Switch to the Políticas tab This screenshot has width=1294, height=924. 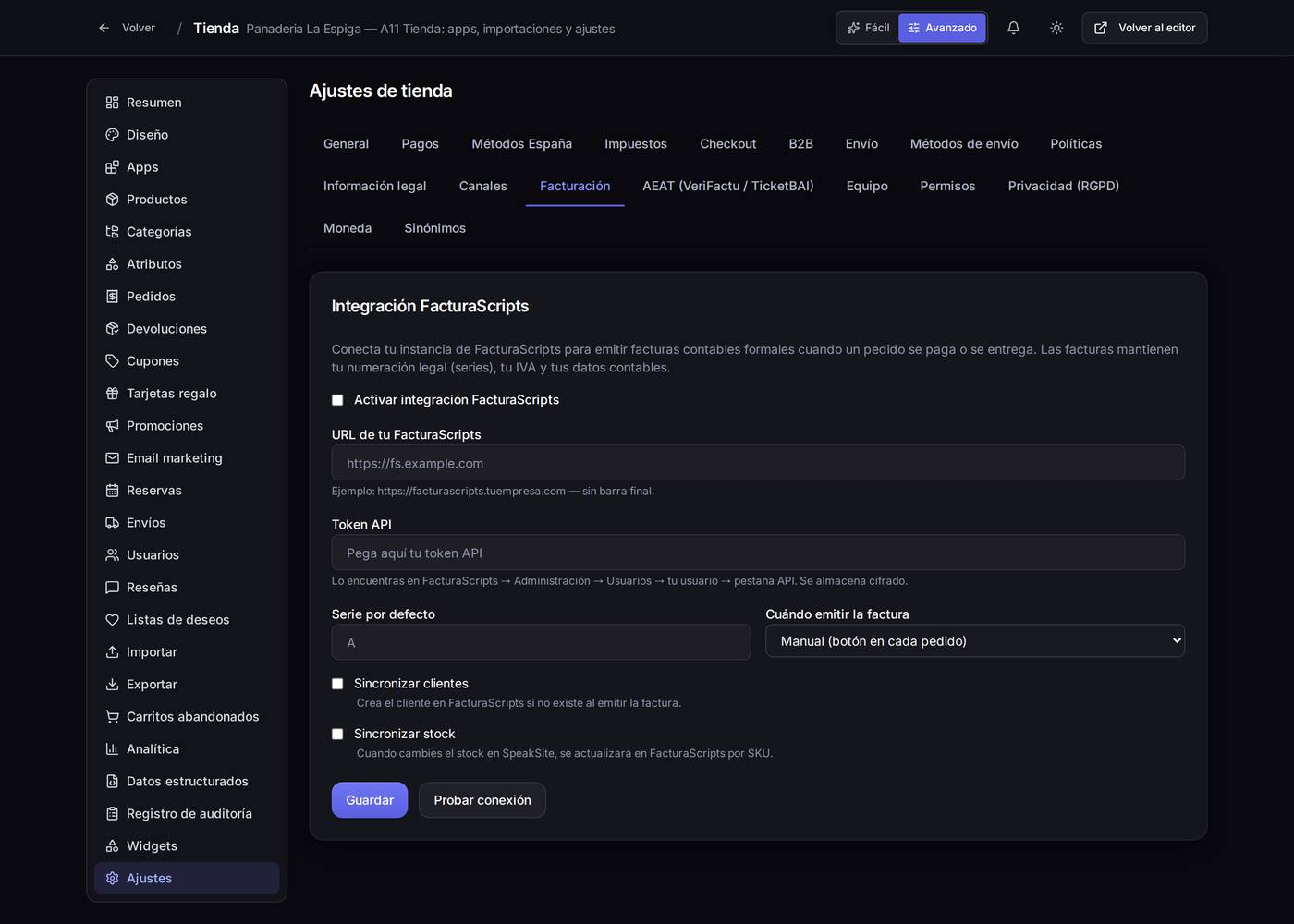click(1076, 144)
